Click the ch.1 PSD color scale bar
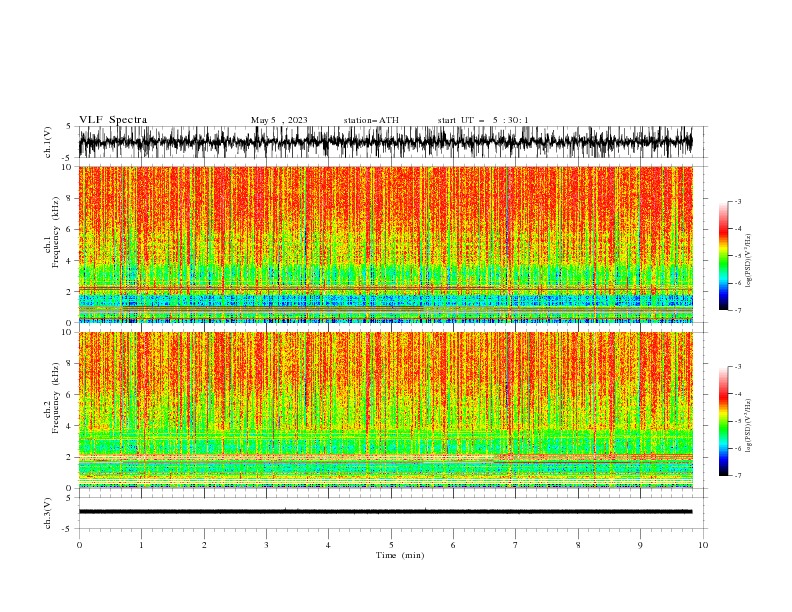Image resolution: width=792 pixels, height=612 pixels. tap(724, 256)
